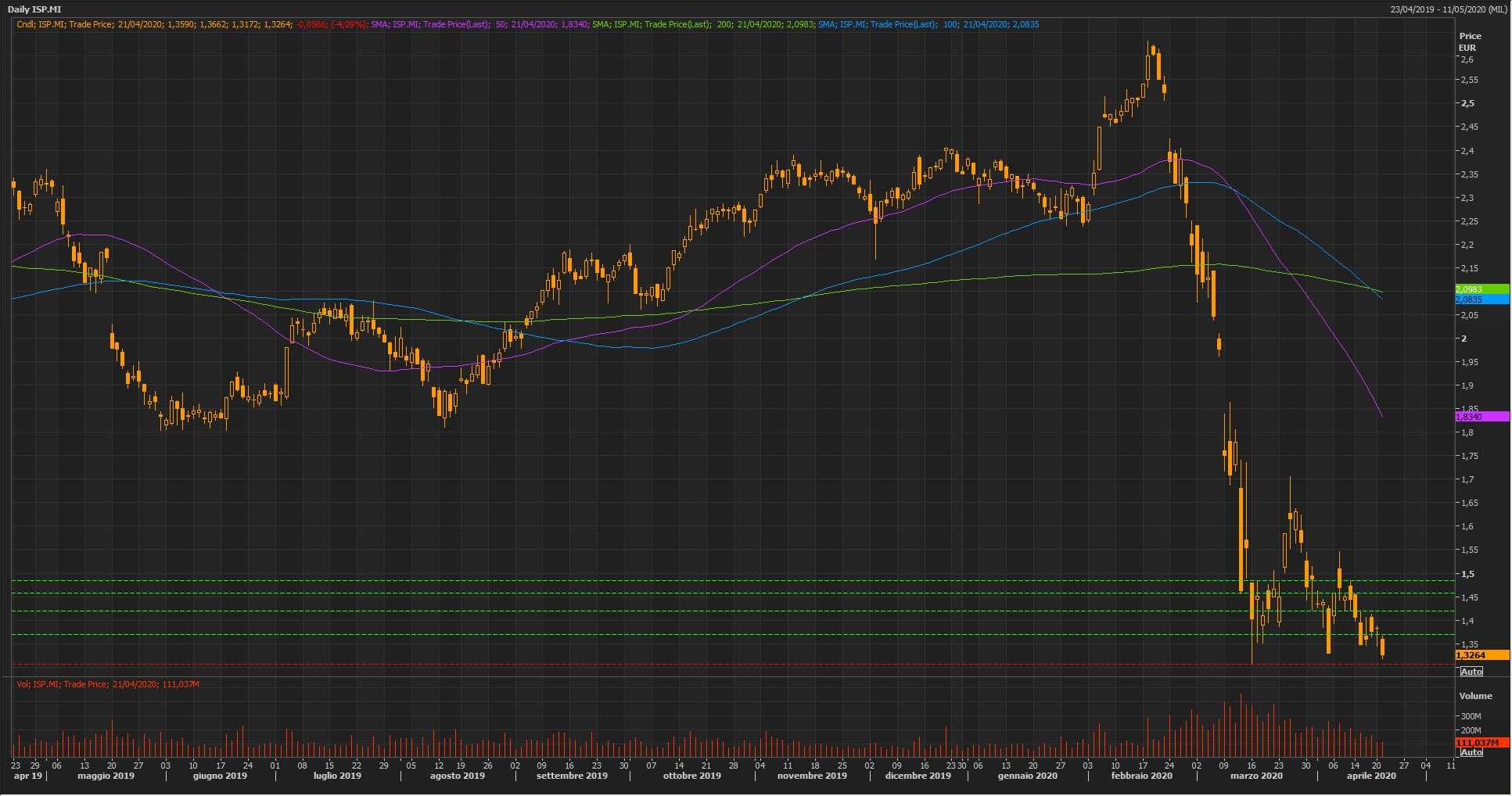Select the green SMA 200 legend entry

pos(702,24)
